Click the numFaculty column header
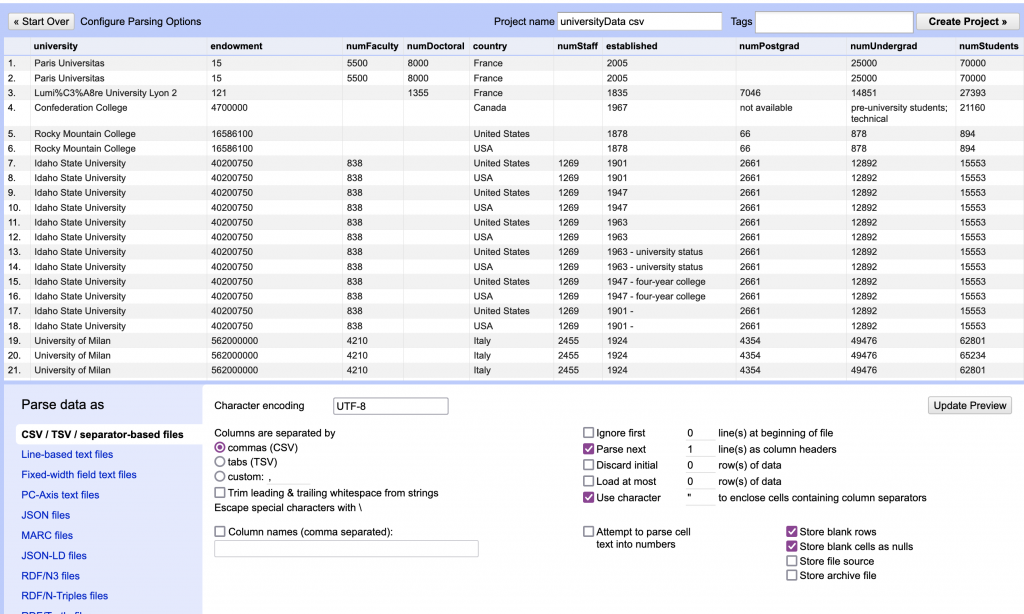The image size is (1024, 614). [372, 46]
